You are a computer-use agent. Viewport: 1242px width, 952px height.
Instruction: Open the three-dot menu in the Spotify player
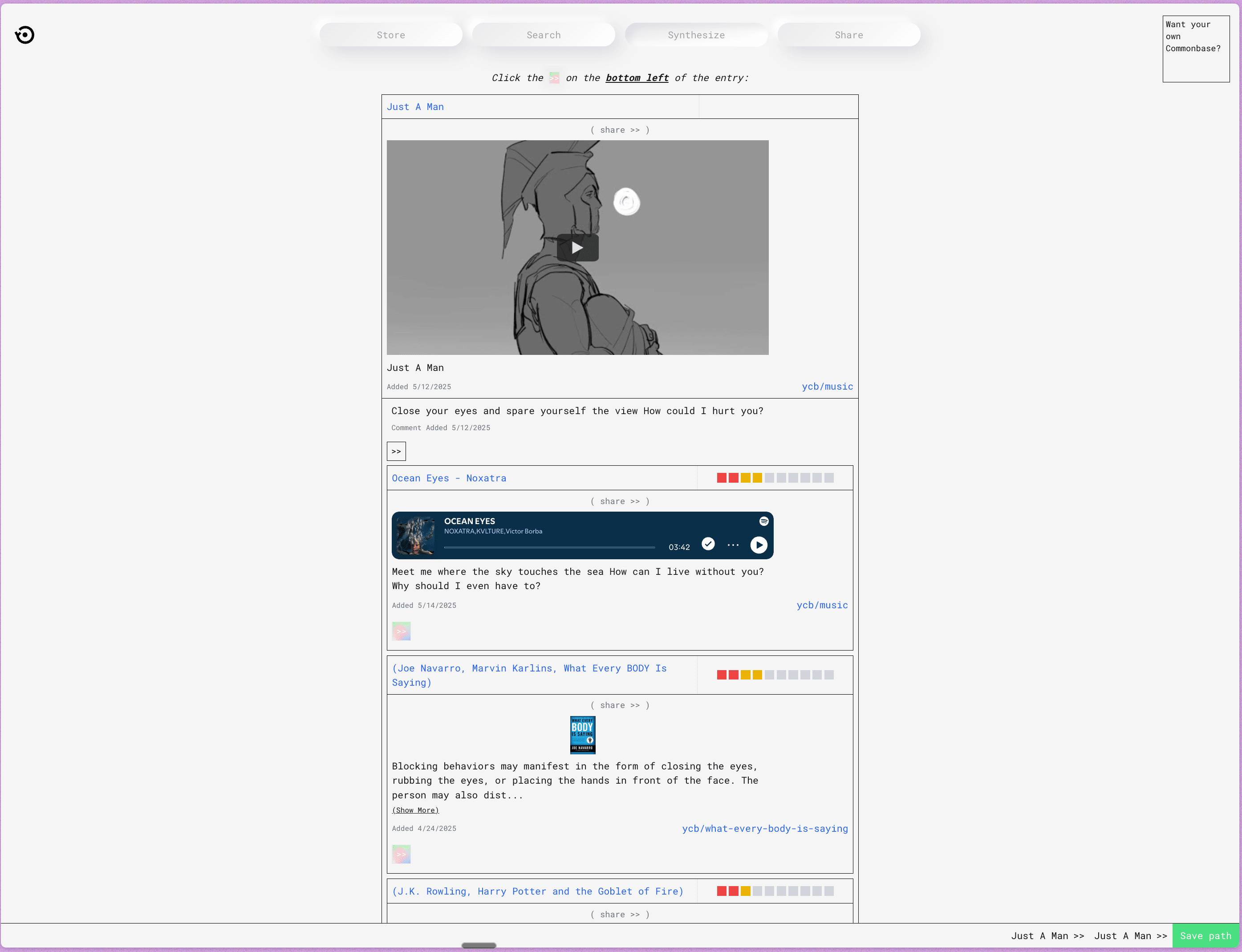click(733, 545)
